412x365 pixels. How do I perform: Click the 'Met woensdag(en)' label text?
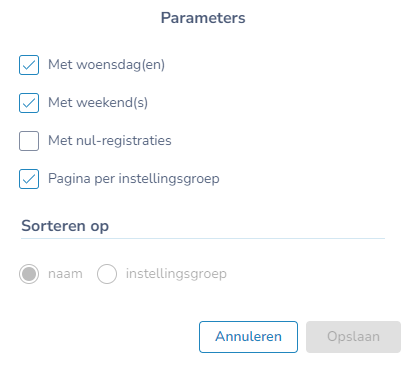click(107, 65)
